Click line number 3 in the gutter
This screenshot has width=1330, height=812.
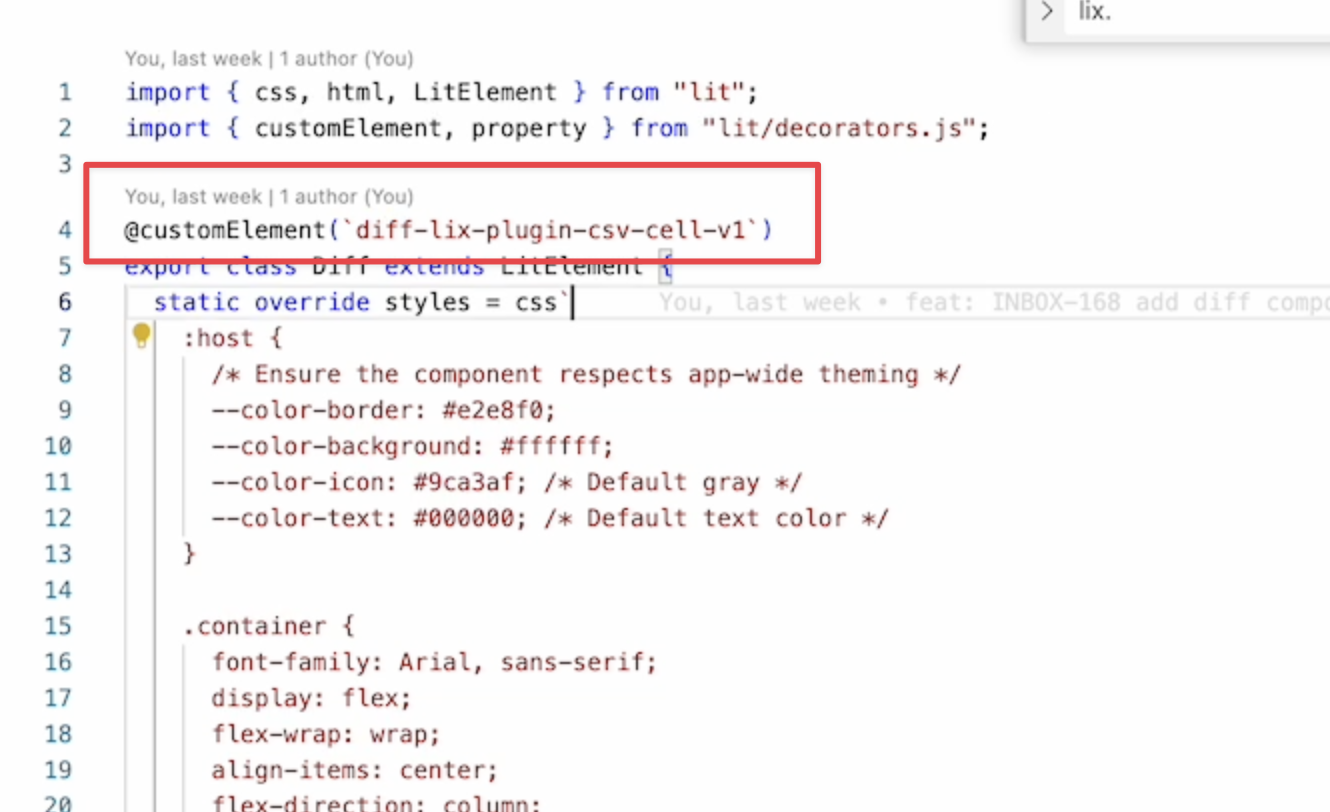pyautogui.click(x=65, y=164)
